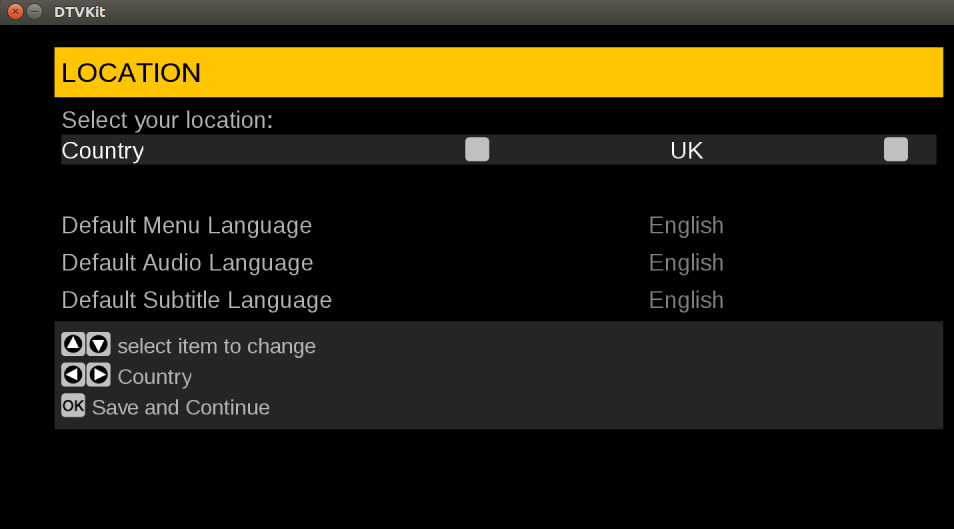Viewport: 954px width, 529px height.
Task: Change the Default Subtitle Language English value
Action: (x=686, y=300)
